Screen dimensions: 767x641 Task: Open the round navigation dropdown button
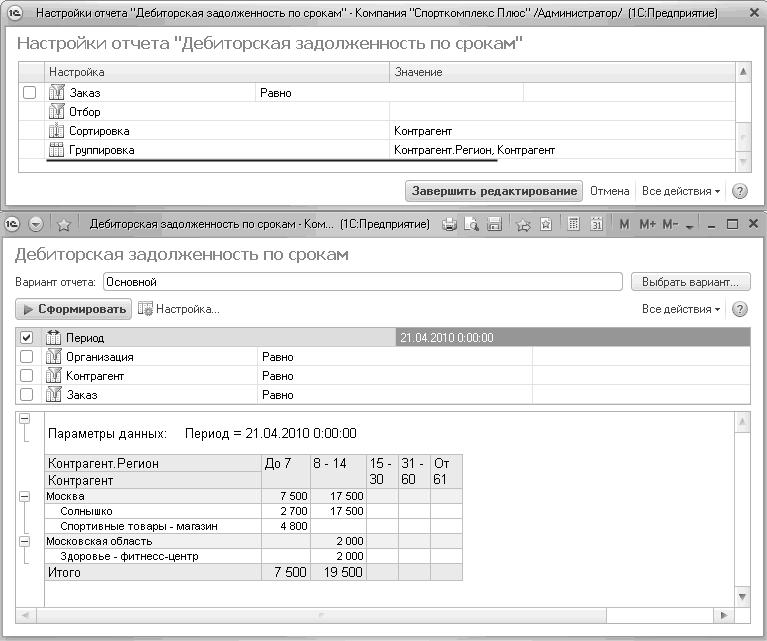(x=36, y=224)
